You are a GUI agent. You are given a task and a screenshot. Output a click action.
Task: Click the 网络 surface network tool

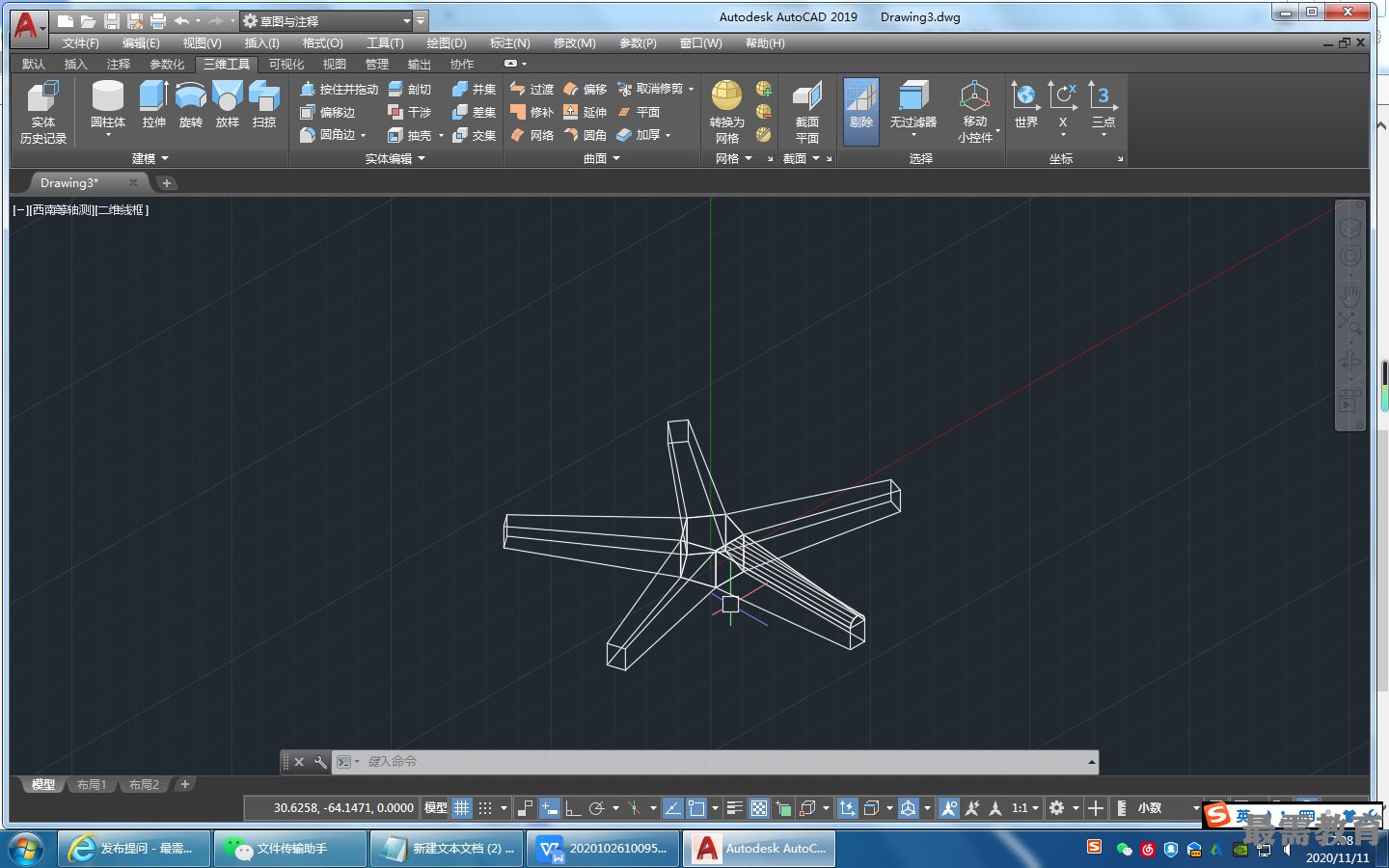(531, 135)
